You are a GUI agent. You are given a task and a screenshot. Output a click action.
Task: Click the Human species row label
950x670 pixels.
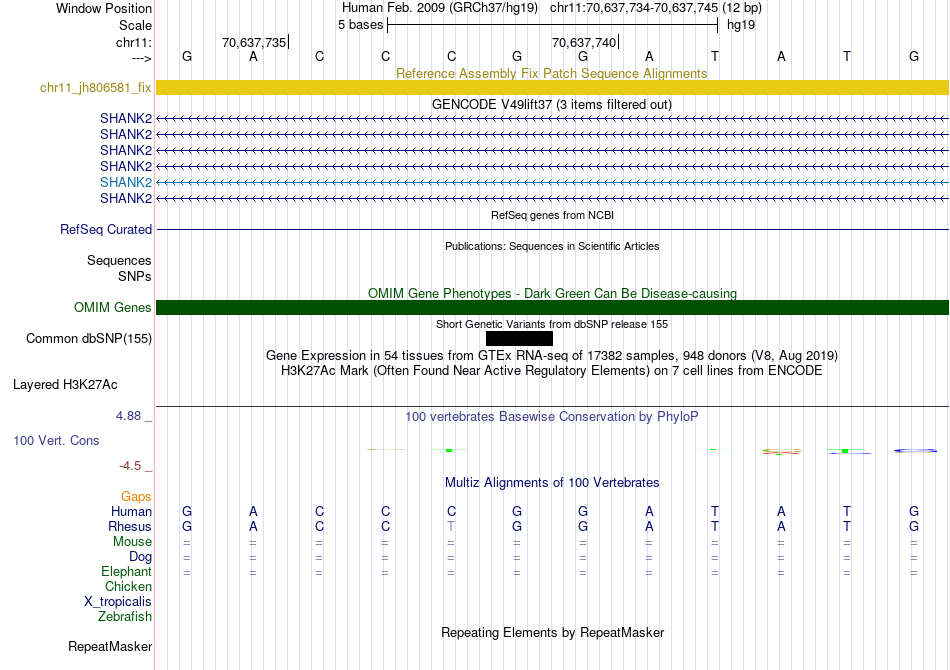[131, 511]
